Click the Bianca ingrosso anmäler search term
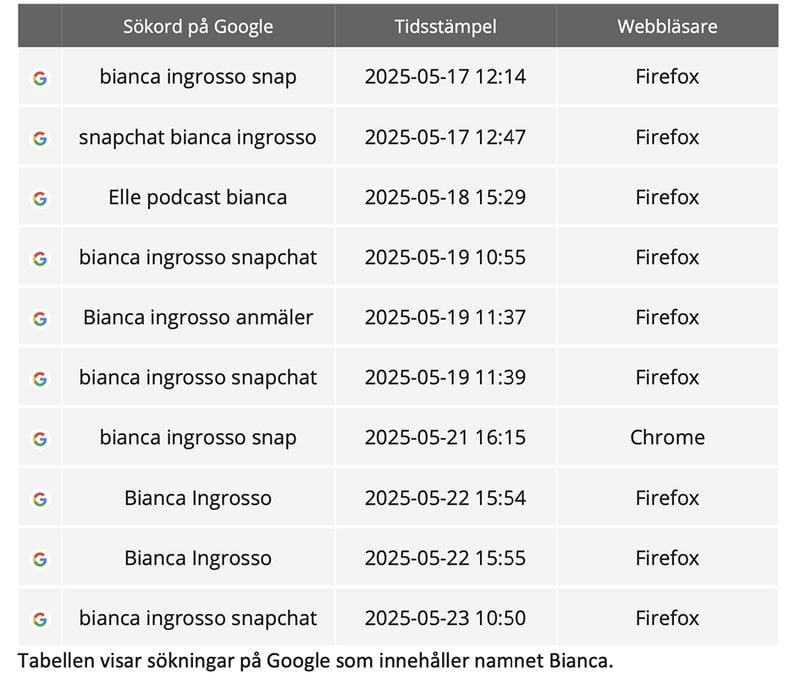 [198, 317]
